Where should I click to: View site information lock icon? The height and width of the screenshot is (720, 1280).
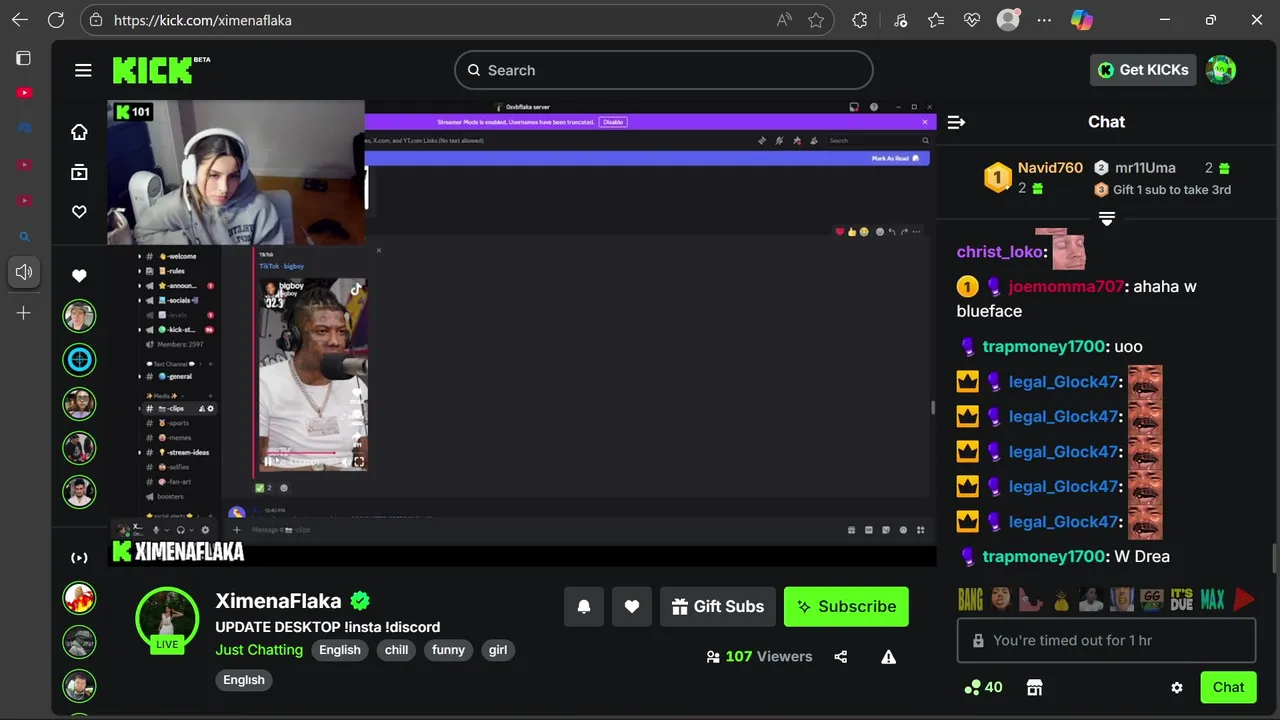pyautogui.click(x=95, y=20)
